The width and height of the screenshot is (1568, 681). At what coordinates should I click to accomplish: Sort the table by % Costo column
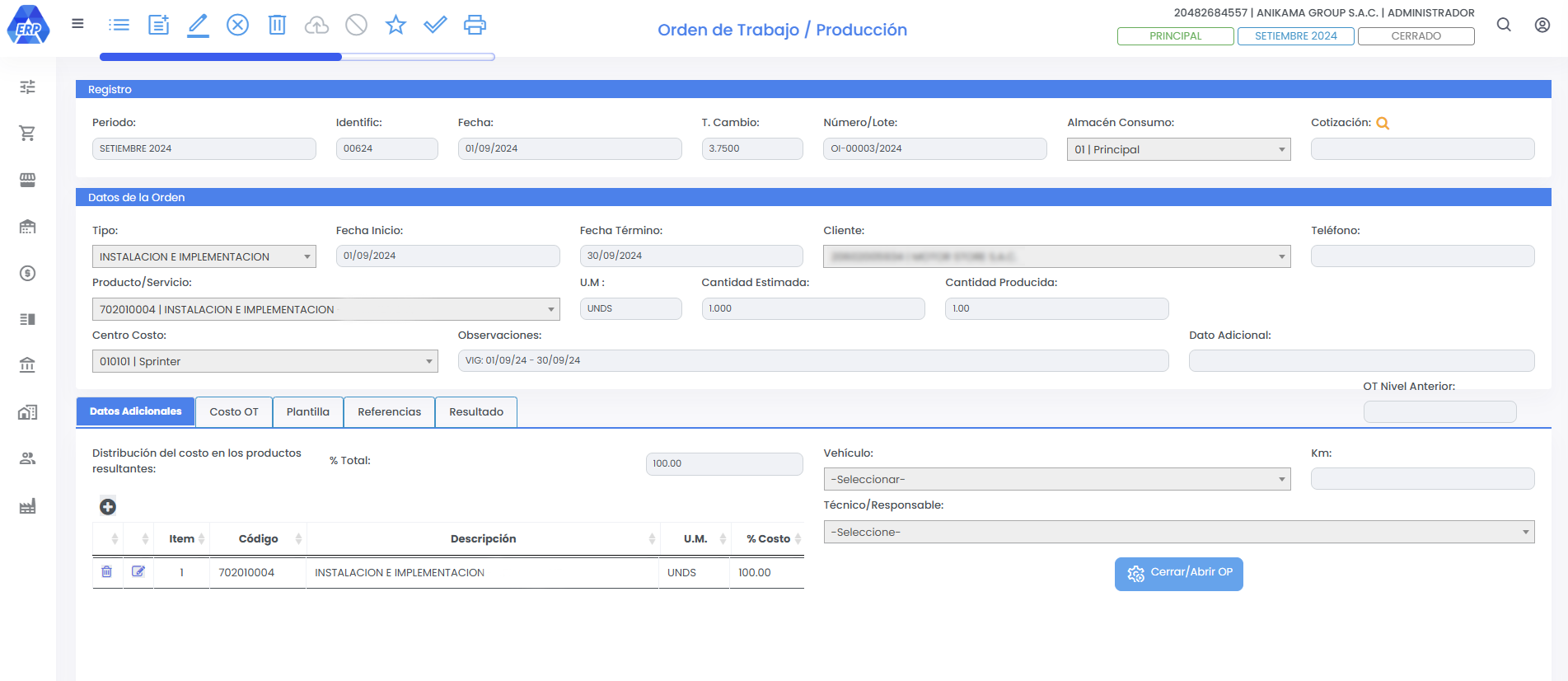coord(767,538)
